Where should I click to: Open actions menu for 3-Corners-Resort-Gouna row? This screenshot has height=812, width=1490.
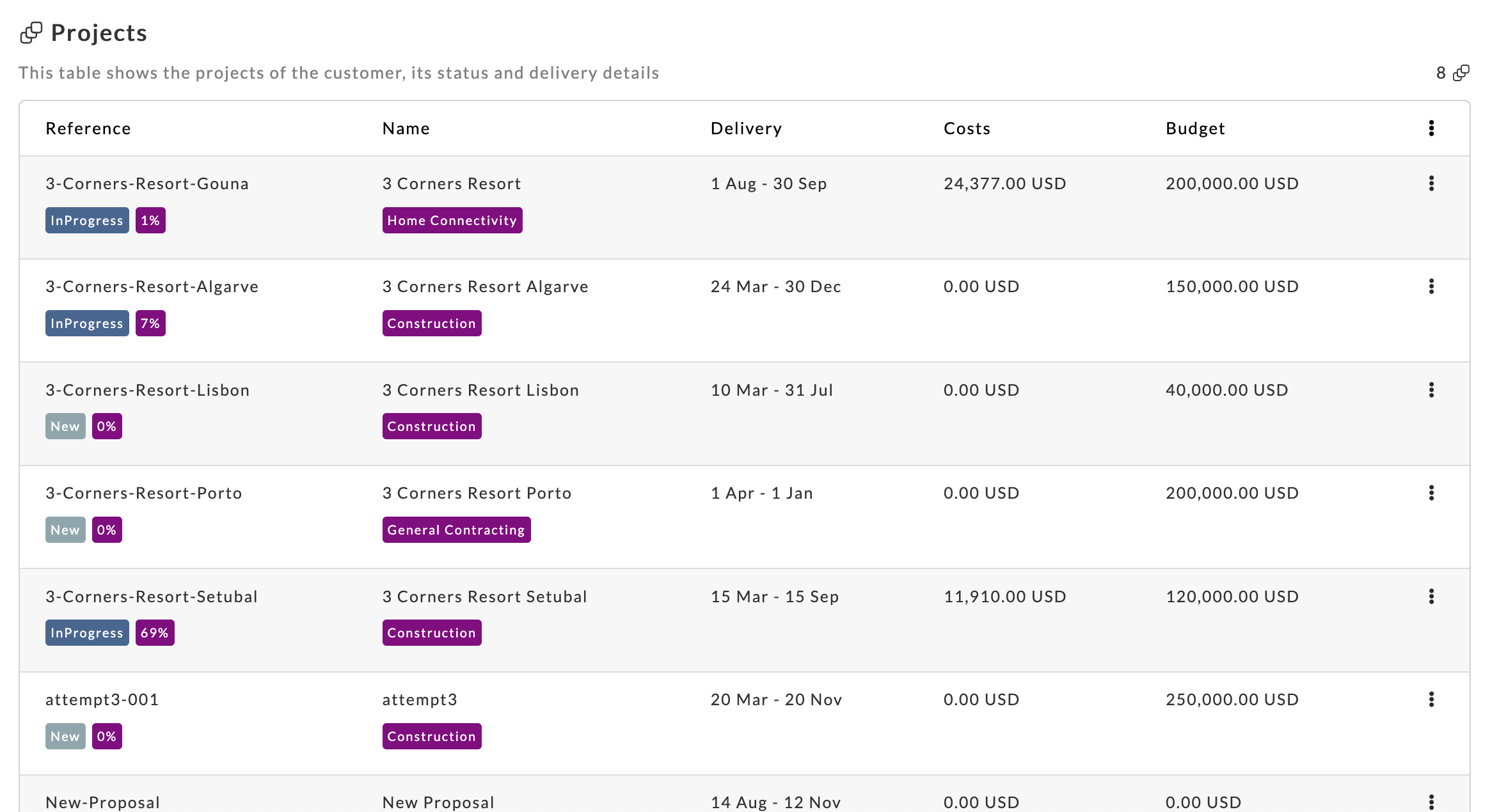coord(1431,183)
